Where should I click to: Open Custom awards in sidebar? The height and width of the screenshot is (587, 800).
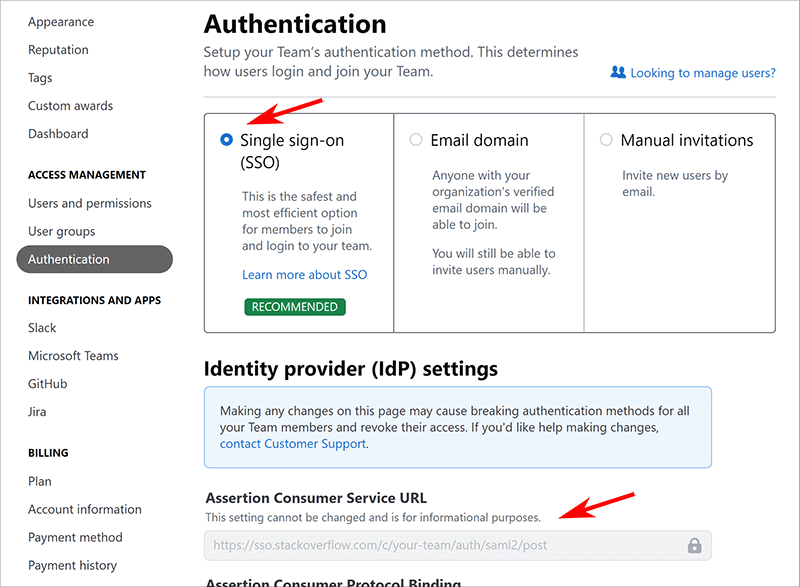[x=70, y=106]
